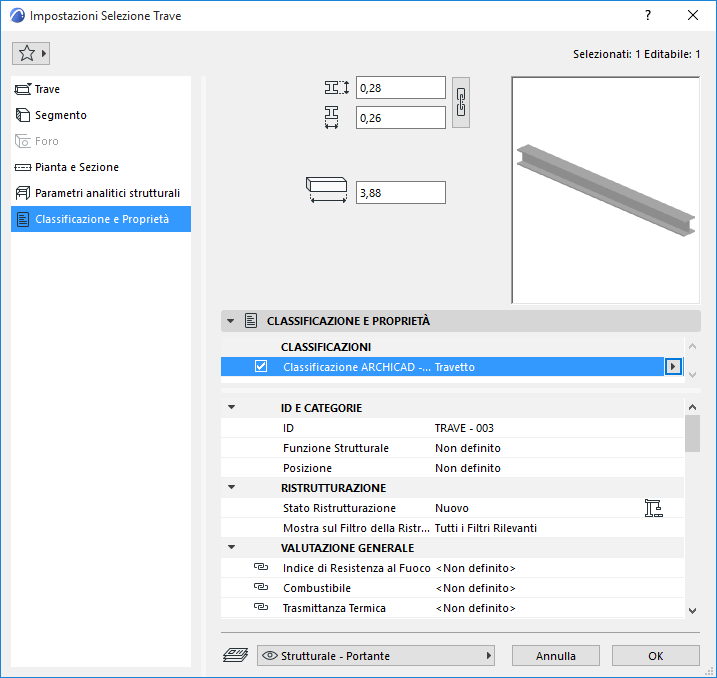Viewport: 717px width, 678px height.
Task: Click the beam height field 0,28
Action: coord(401,88)
